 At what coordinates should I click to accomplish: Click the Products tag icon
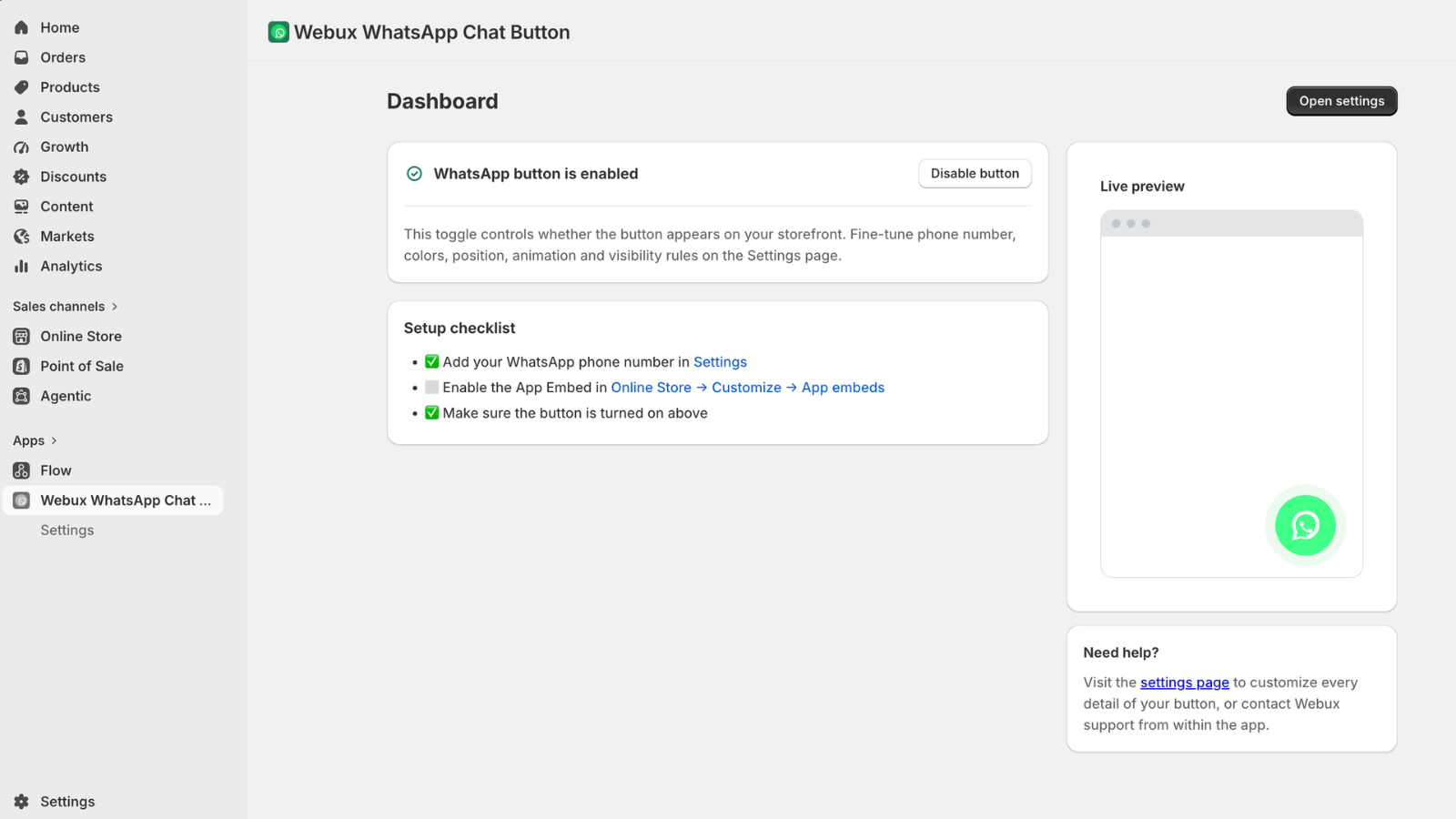(x=22, y=87)
